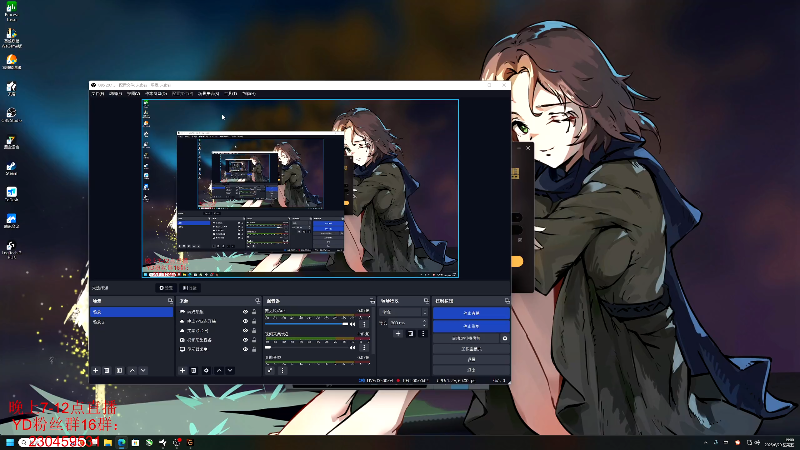Open transition properties three-dot menu
Viewport: 800px width, 450px height.
pyautogui.click(x=422, y=333)
